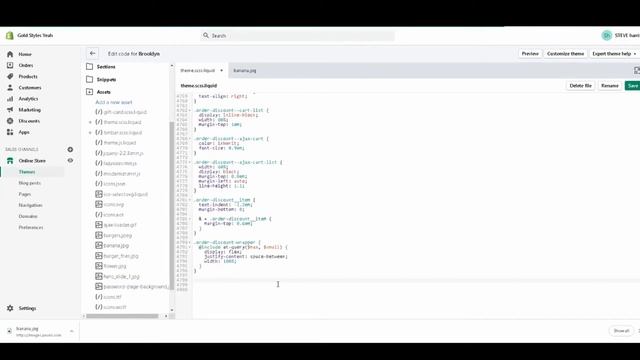Switch to the banana.jpg editor tab
Image resolution: width=640 pixels, height=360 pixels.
[245, 71]
